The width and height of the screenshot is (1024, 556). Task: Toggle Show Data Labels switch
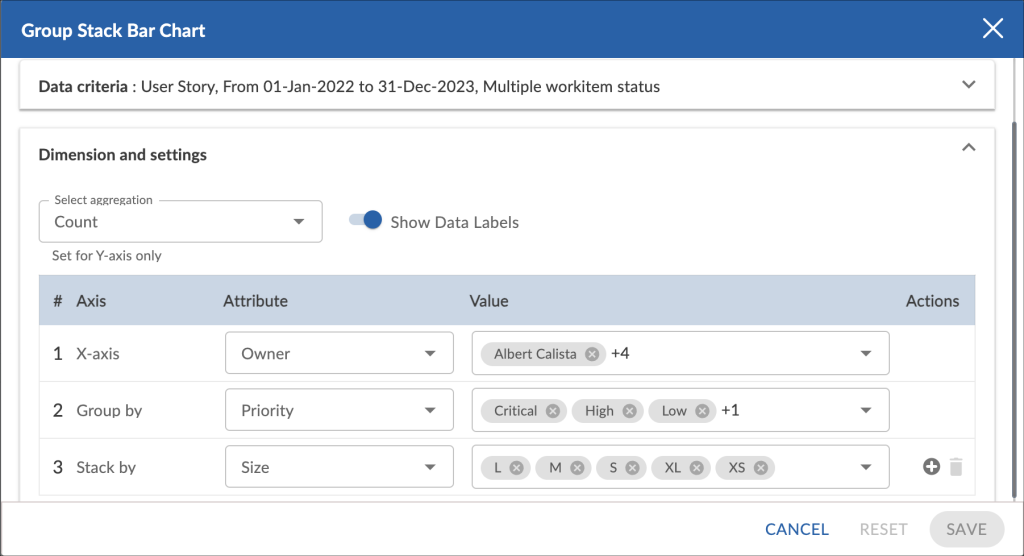point(365,222)
